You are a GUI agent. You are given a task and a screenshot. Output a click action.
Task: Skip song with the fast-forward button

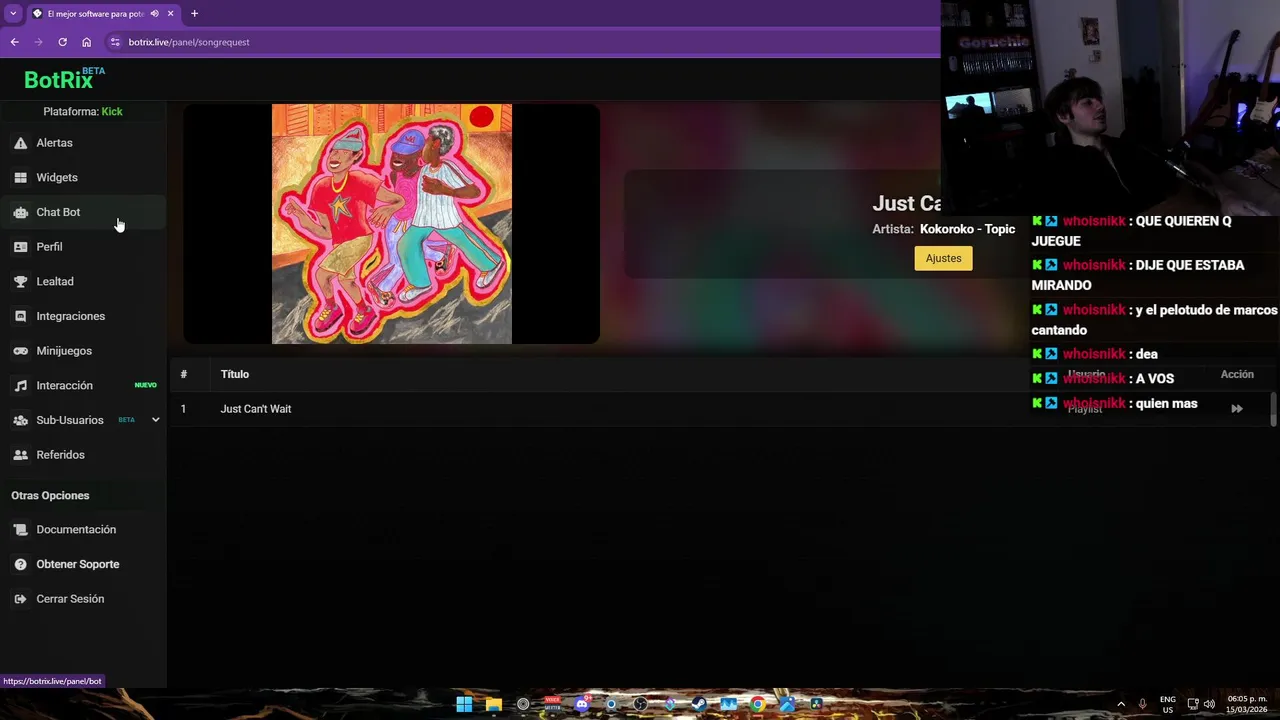[1237, 409]
